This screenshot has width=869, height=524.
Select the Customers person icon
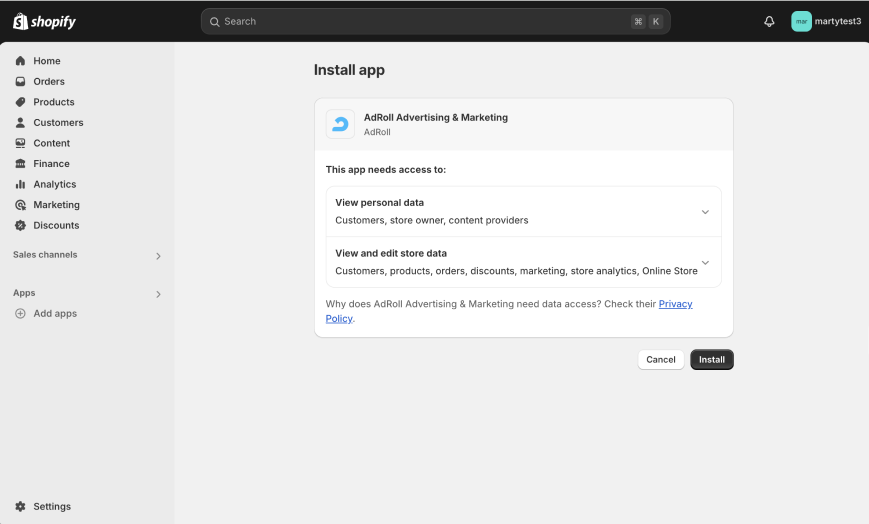(20, 123)
